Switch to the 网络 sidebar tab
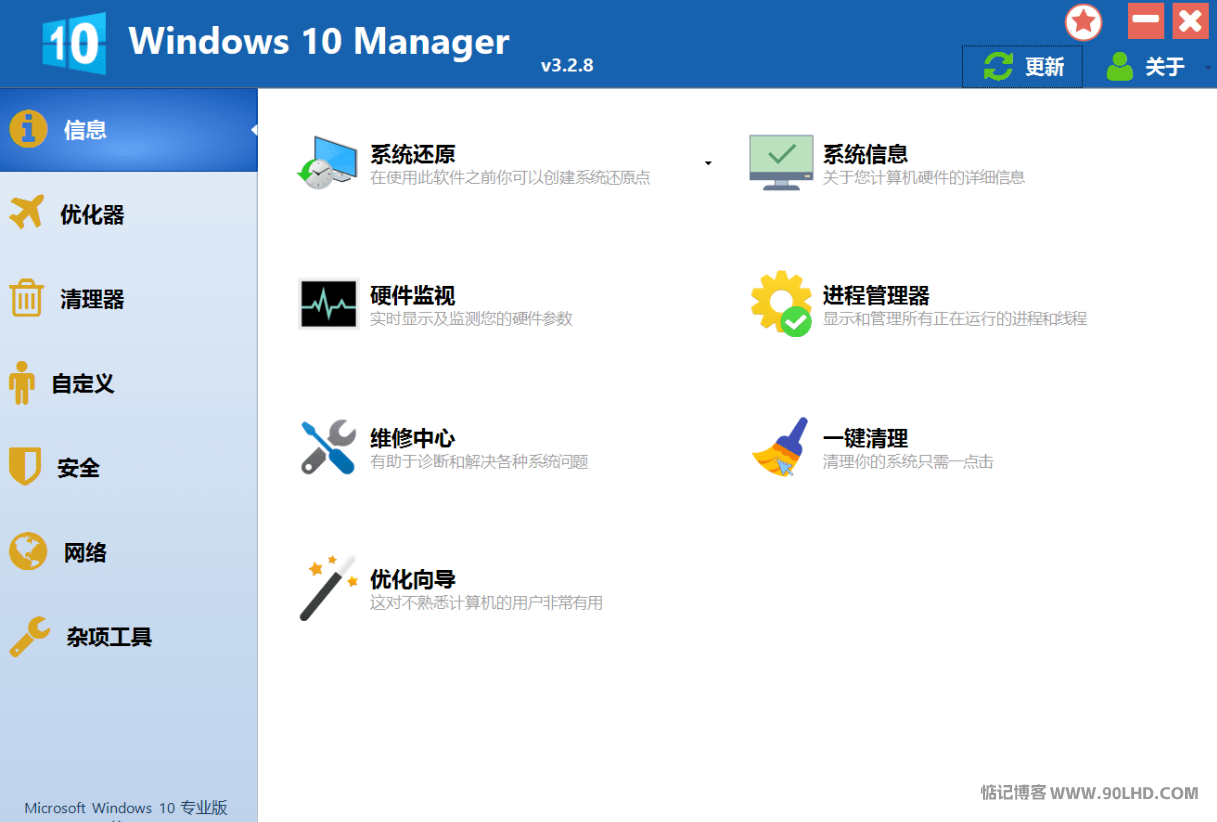Image resolution: width=1217 pixels, height=822 pixels. point(128,552)
